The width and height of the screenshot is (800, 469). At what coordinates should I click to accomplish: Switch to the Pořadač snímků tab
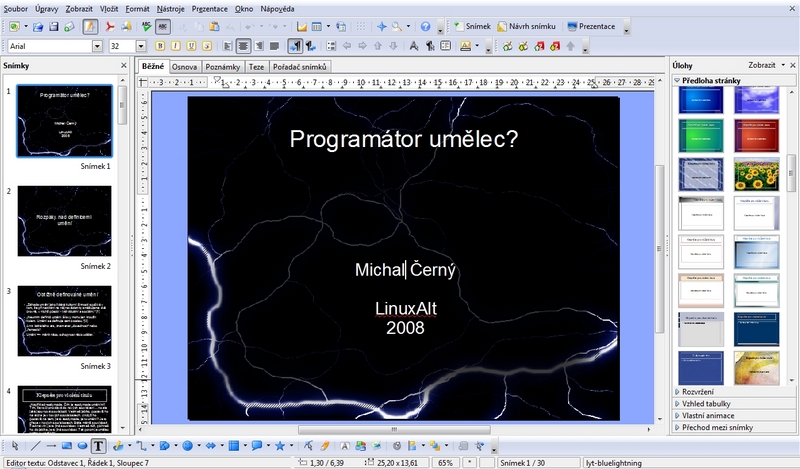[x=299, y=67]
